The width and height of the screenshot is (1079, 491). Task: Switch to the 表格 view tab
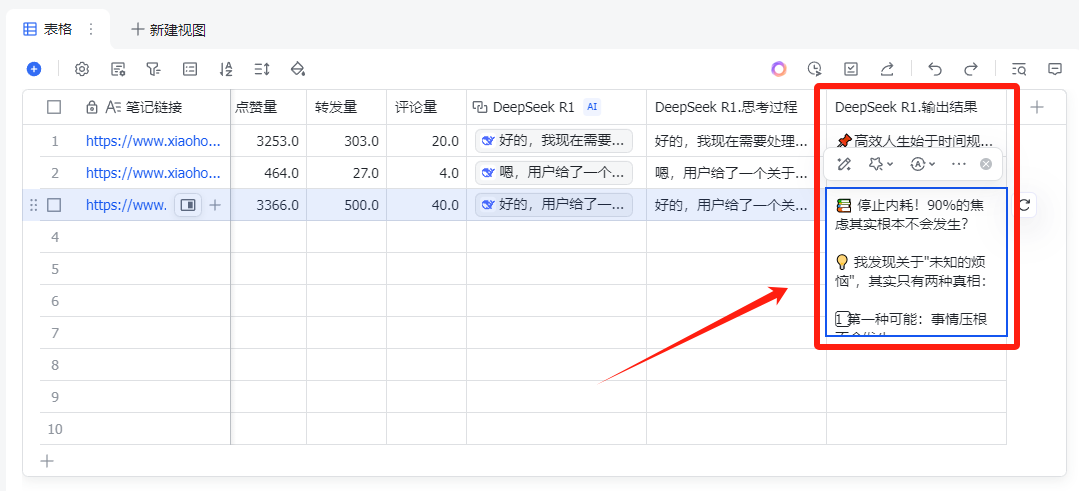point(48,29)
